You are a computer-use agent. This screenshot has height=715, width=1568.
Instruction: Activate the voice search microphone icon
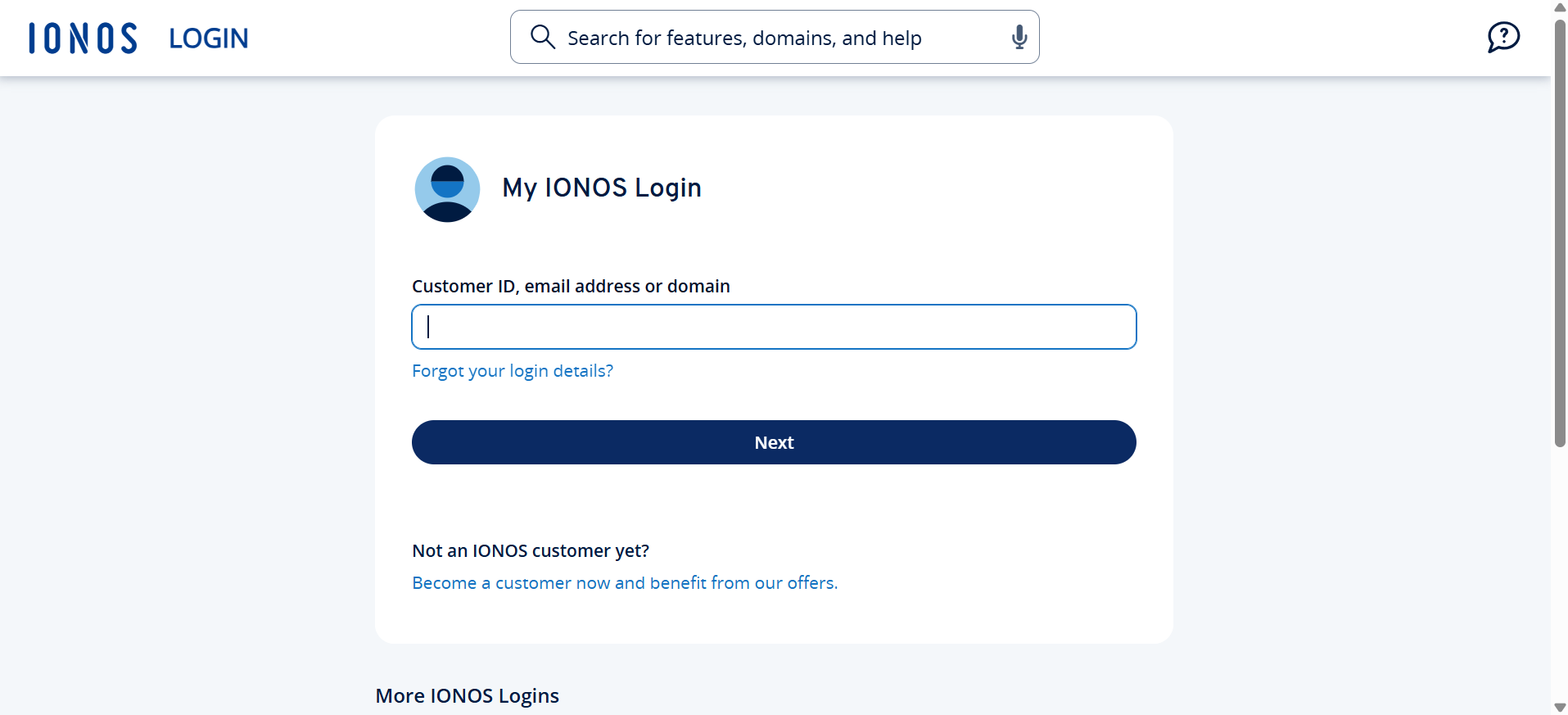pos(1019,37)
